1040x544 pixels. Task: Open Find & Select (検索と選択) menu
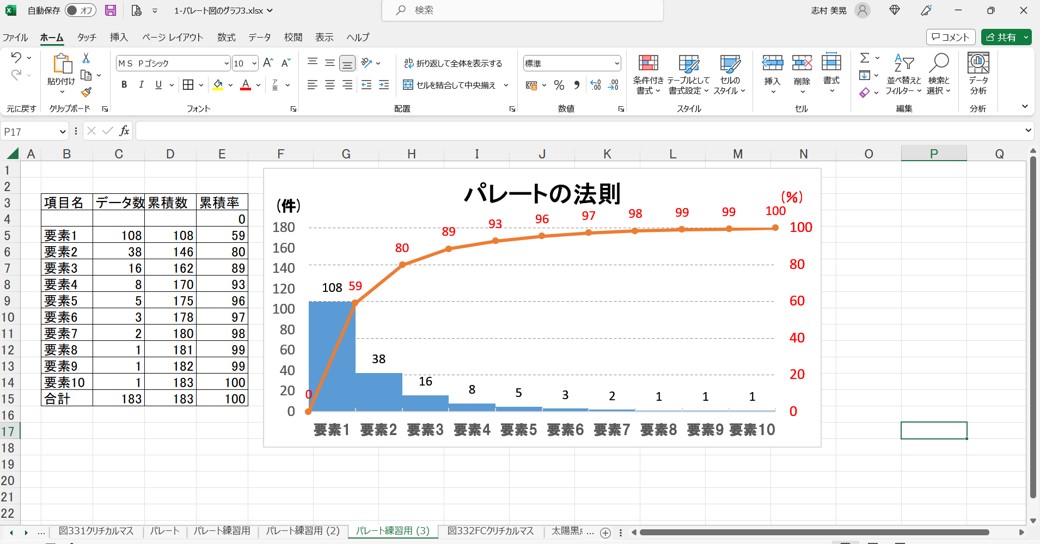click(x=939, y=74)
